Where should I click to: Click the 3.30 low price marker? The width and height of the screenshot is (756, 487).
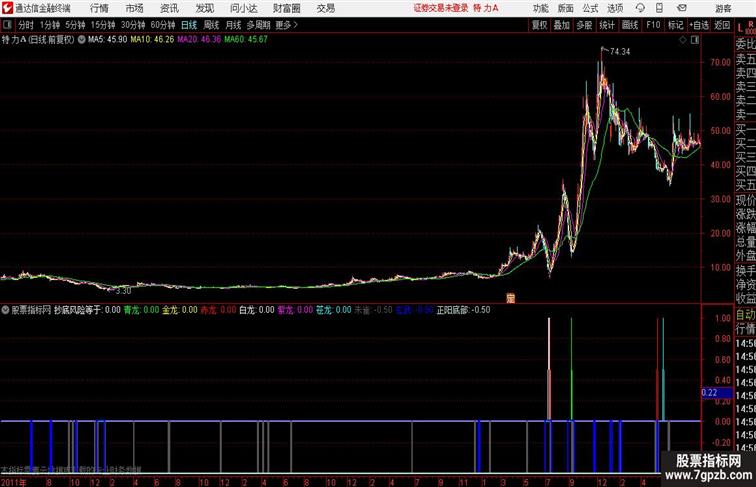tap(123, 291)
